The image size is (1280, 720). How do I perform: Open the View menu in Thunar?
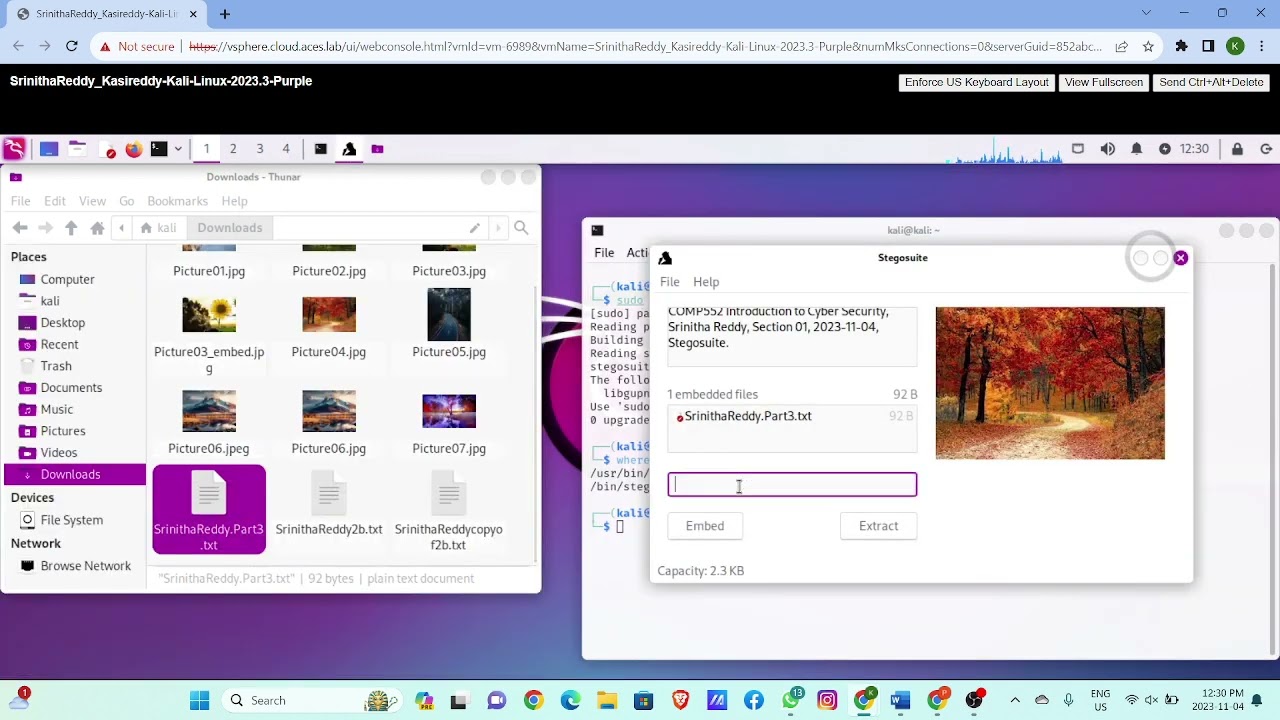(x=92, y=201)
